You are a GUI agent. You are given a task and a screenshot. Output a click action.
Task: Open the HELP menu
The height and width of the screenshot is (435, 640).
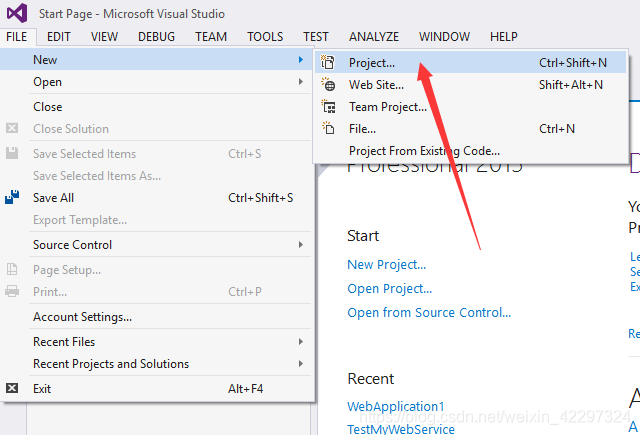504,37
